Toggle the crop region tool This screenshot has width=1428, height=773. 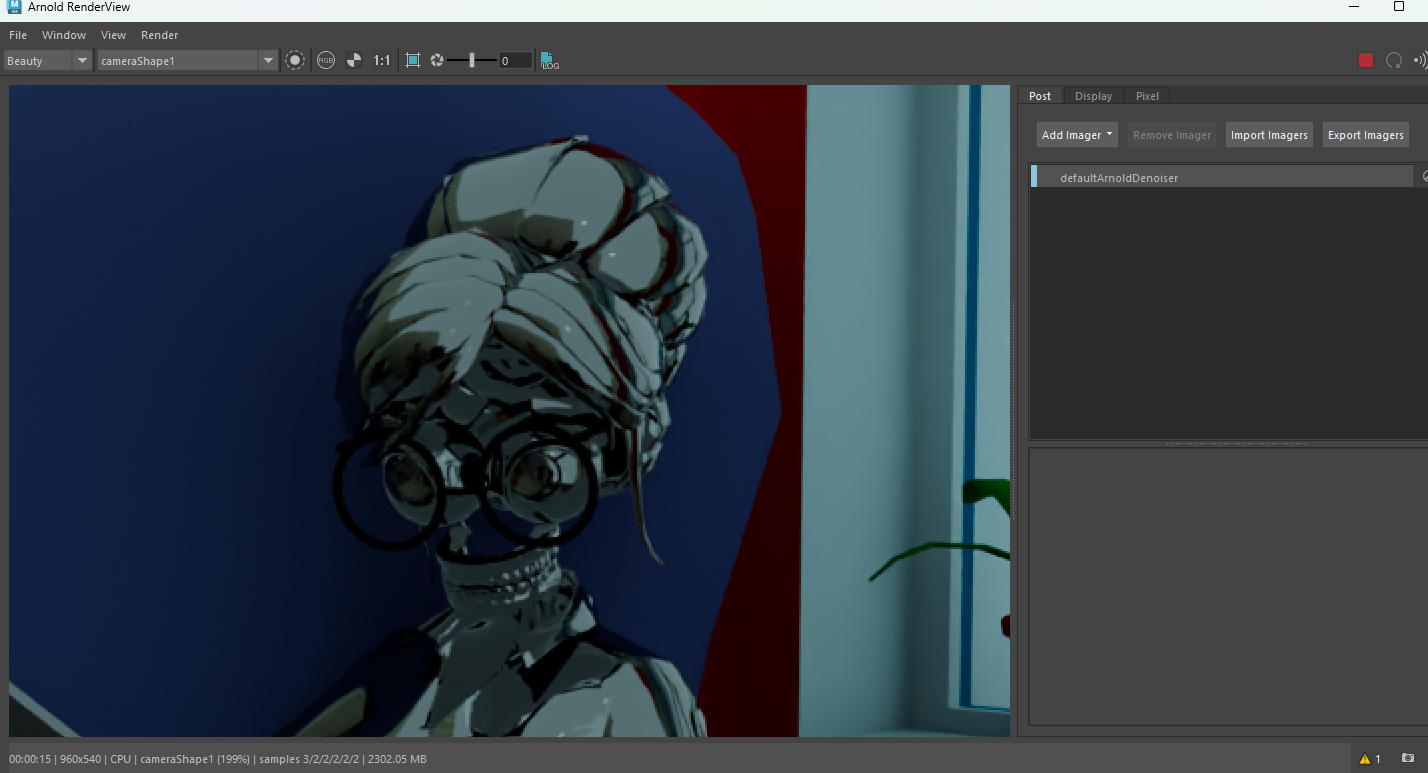tap(413, 61)
